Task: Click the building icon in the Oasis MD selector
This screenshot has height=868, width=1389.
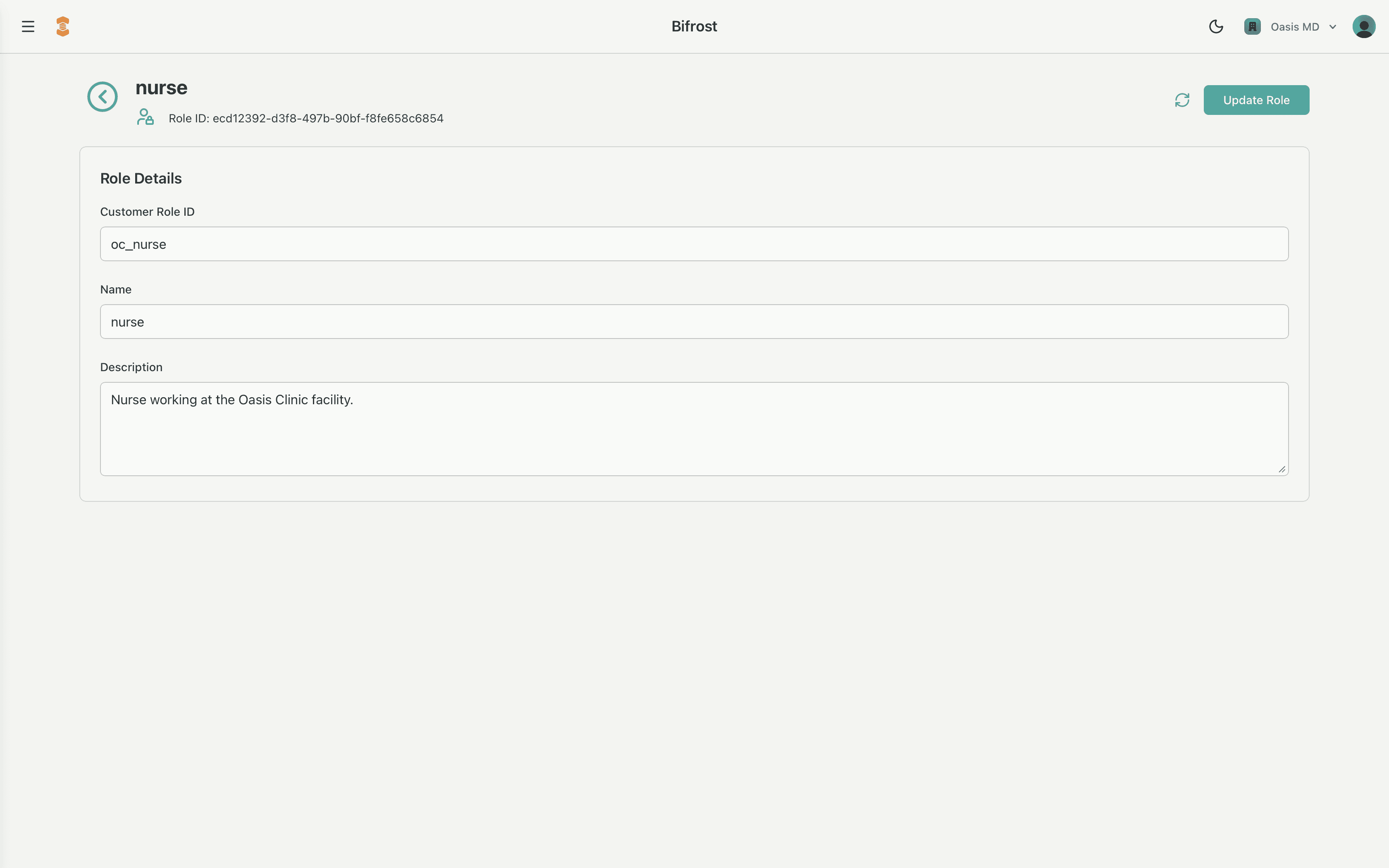Action: 1253,26
